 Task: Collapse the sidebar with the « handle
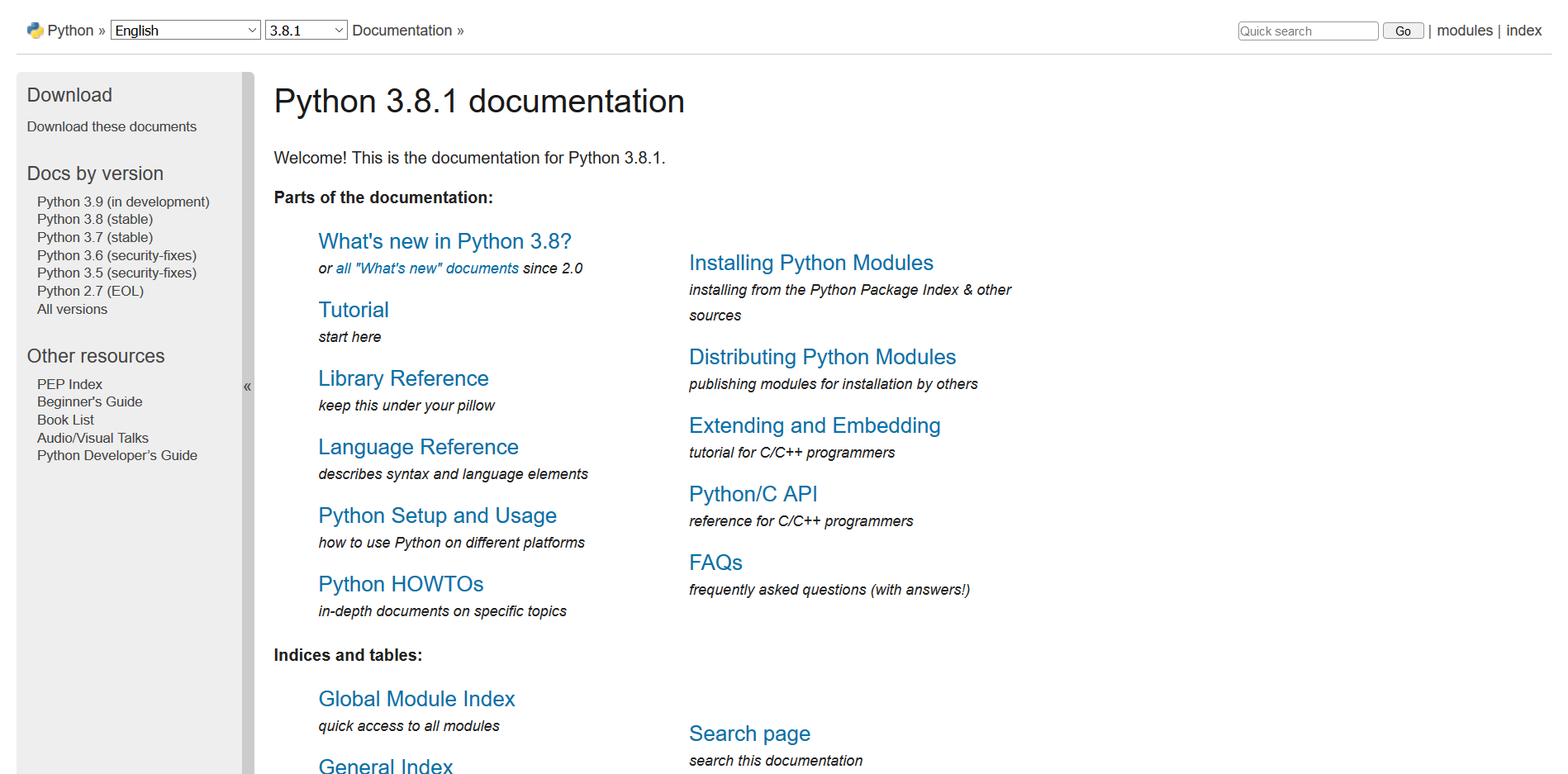248,387
